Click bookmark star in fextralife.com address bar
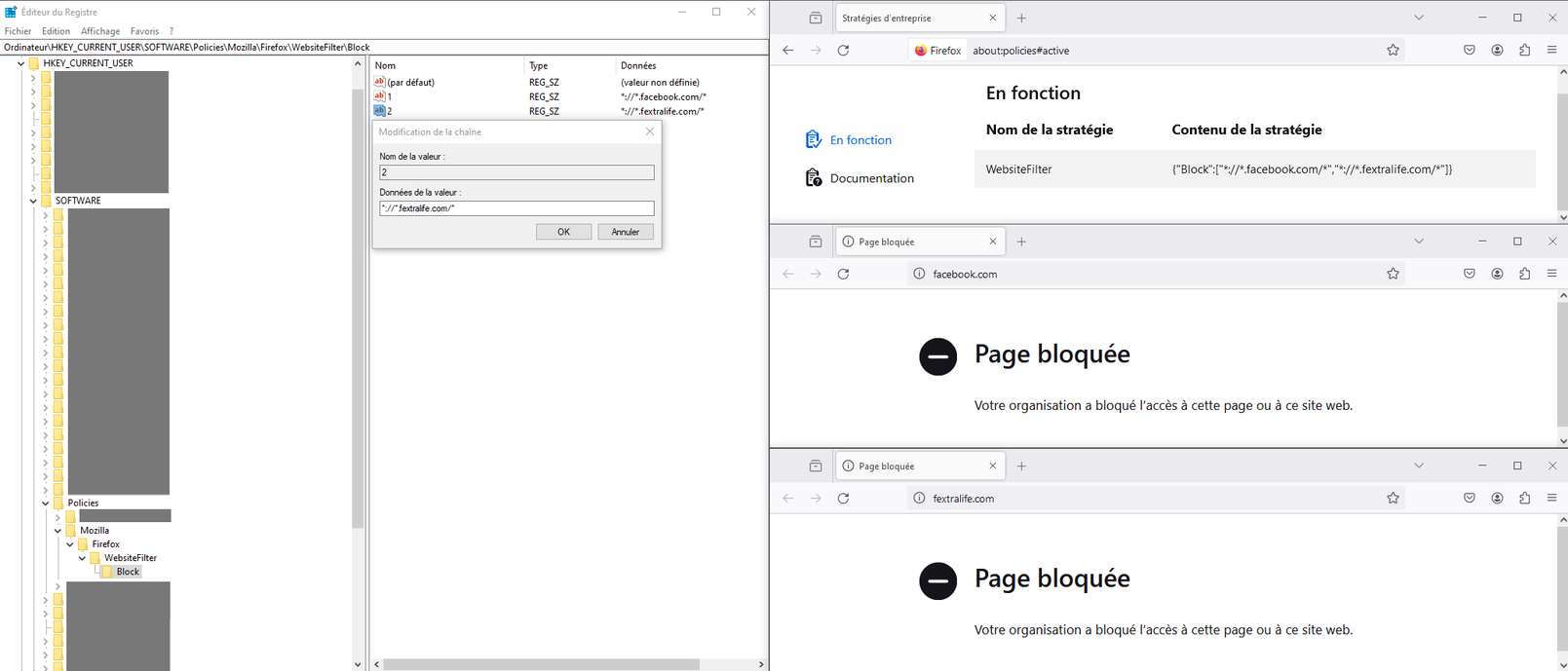 1393,498
